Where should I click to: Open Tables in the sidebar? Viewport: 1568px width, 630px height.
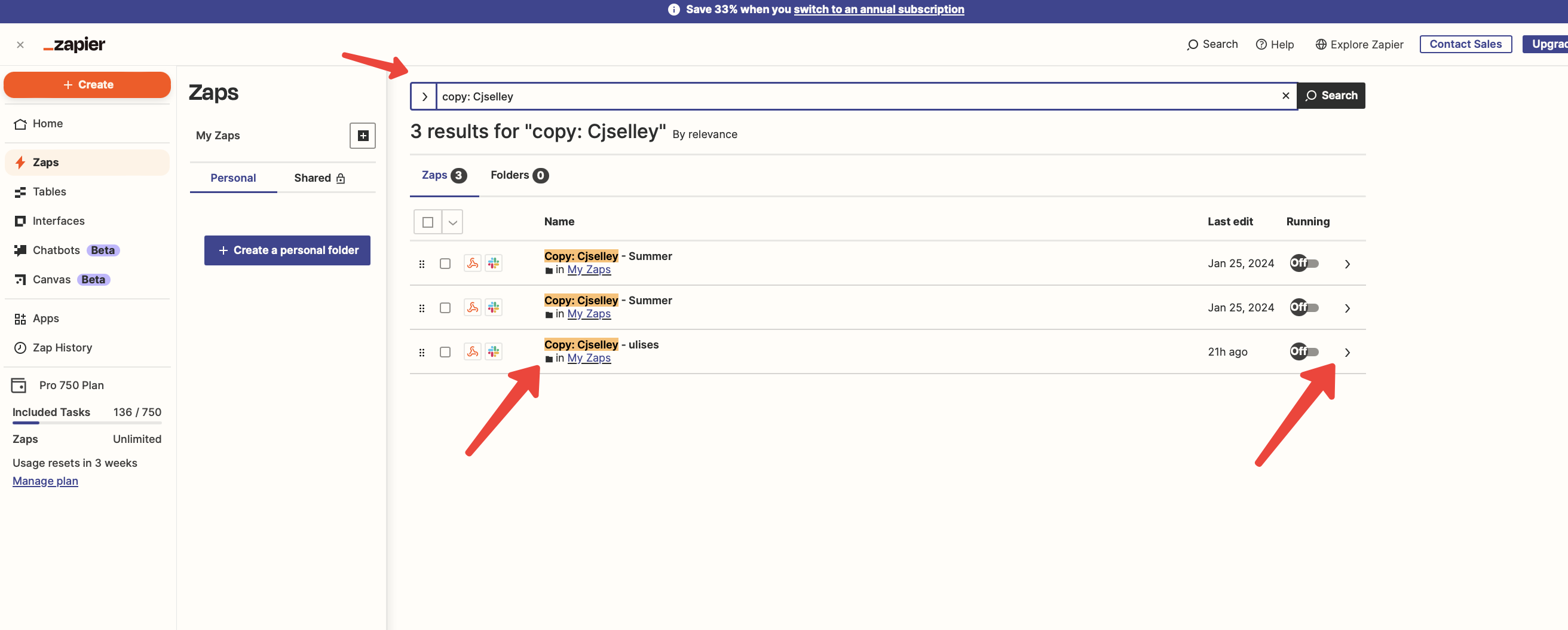point(87,192)
